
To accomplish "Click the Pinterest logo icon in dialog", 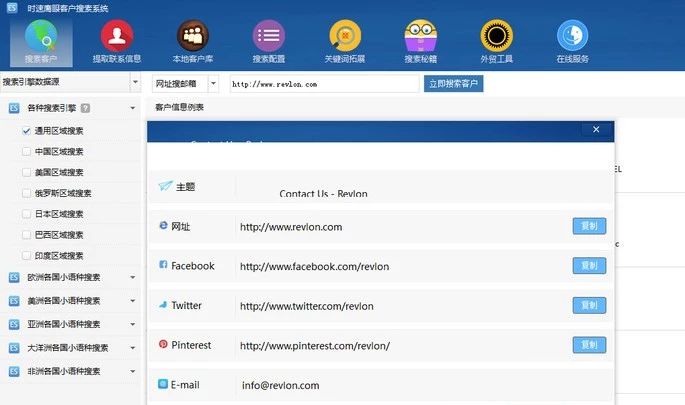I will pos(163,344).
